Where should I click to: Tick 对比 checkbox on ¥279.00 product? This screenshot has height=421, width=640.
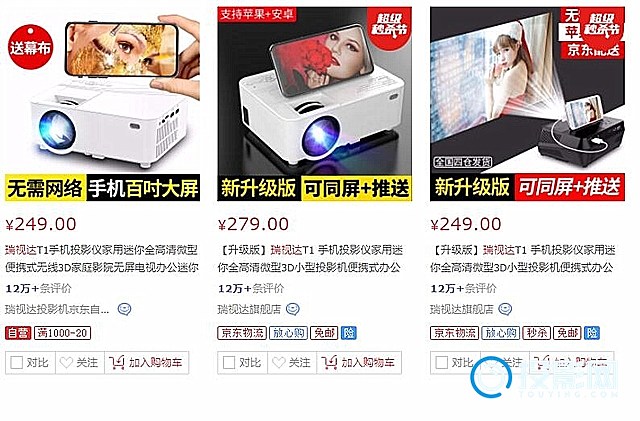click(x=229, y=362)
